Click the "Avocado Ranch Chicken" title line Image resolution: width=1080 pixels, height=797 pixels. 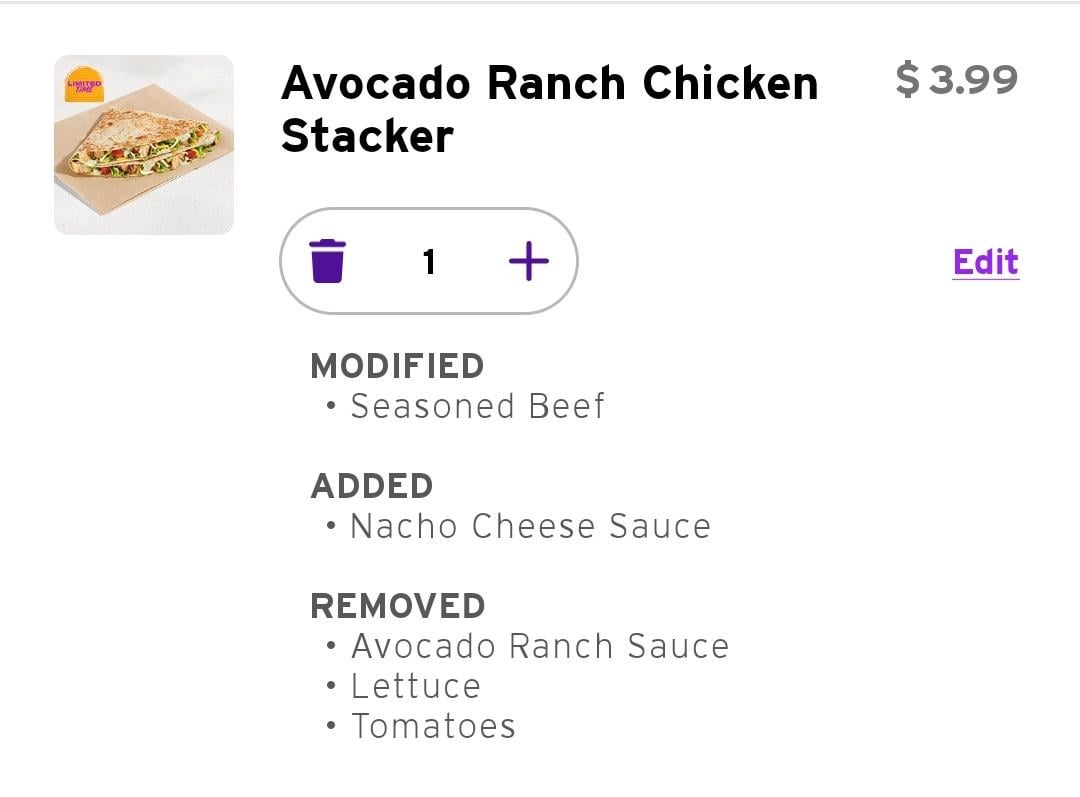(549, 84)
